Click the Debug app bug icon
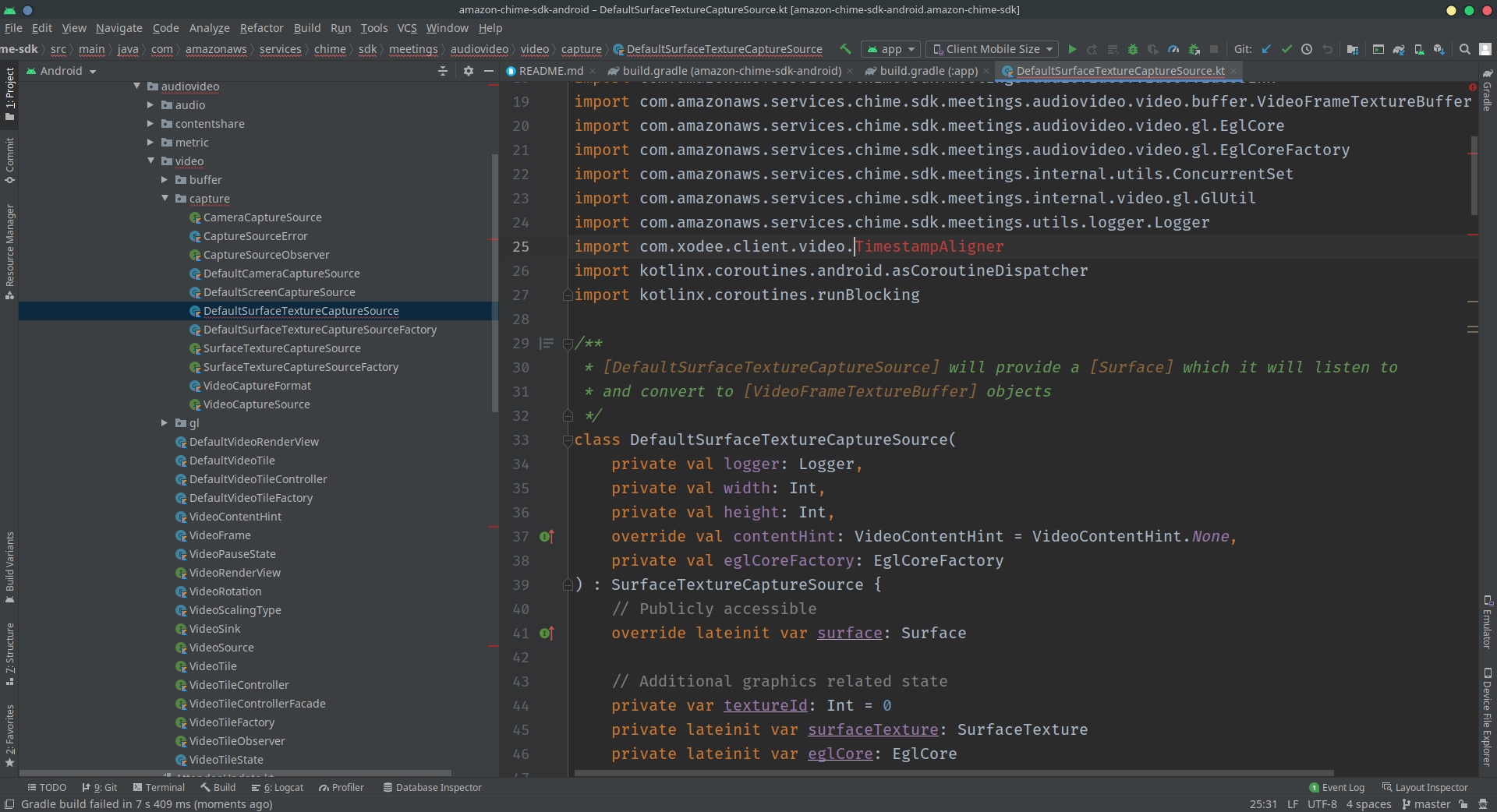 pyautogui.click(x=1133, y=49)
